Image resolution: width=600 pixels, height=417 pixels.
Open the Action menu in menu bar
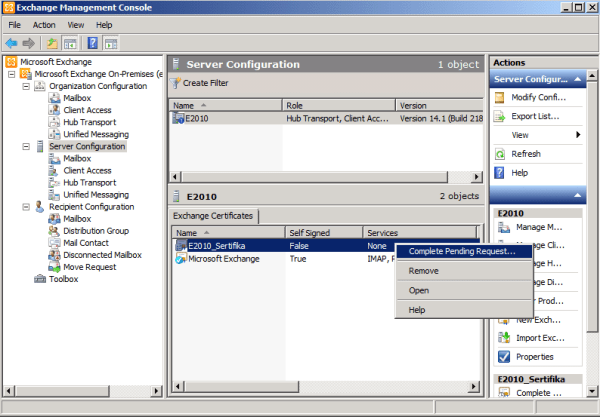point(44,24)
